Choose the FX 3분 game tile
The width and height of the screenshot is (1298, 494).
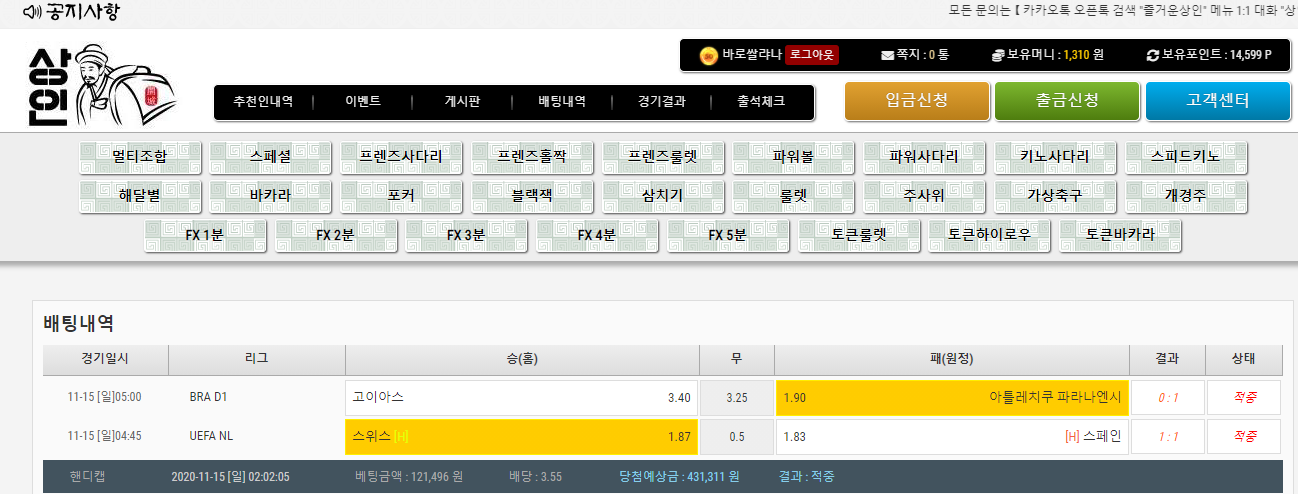pyautogui.click(x=466, y=236)
